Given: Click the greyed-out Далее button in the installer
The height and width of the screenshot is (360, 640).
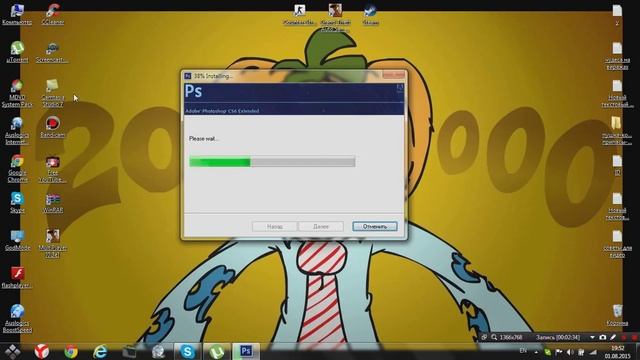Looking at the screenshot, I should pyautogui.click(x=321, y=226).
